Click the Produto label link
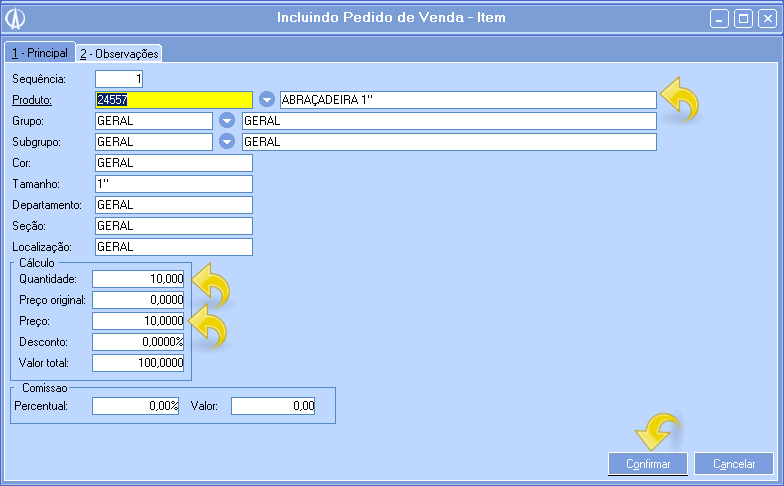Image resolution: width=784 pixels, height=486 pixels. 31,100
